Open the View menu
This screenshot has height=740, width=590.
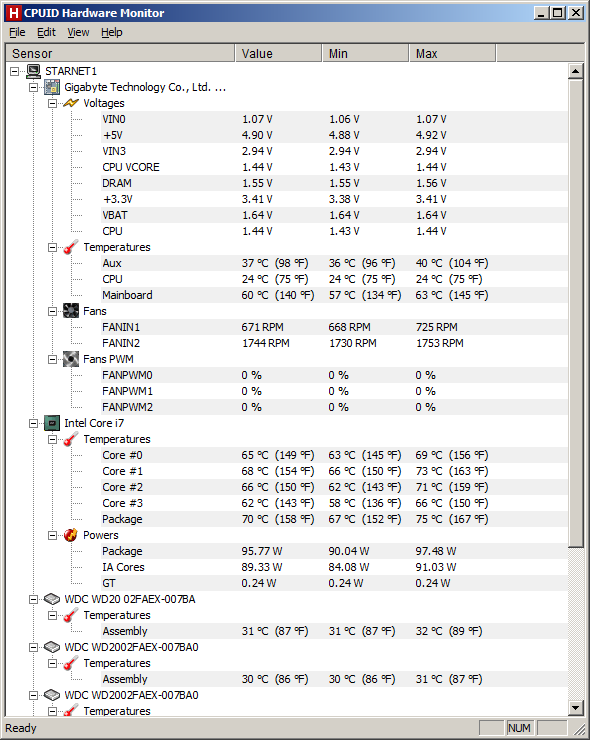78,32
